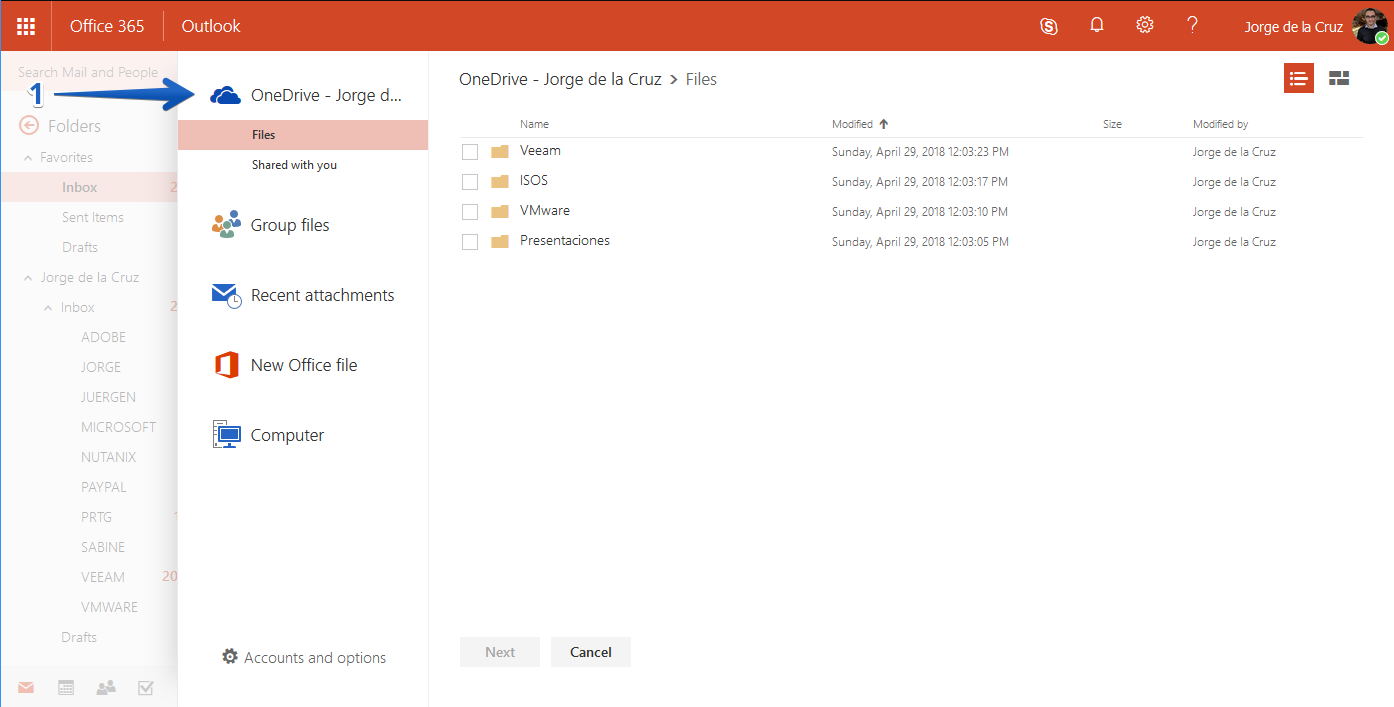This screenshot has width=1394, height=707.
Task: Collapse the Favorites section
Action: coord(28,158)
